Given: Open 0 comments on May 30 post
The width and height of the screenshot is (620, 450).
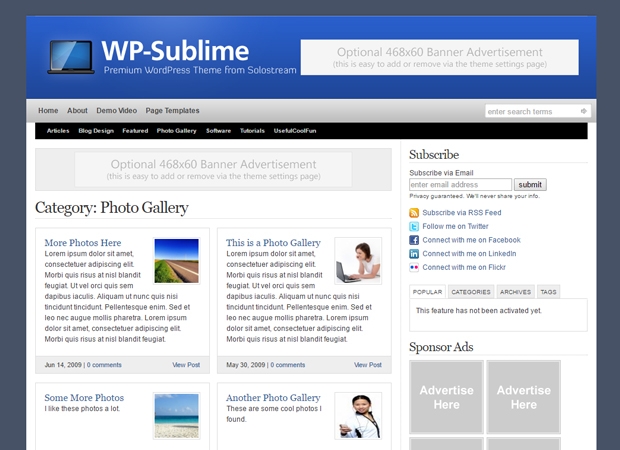Looking at the screenshot, I should pos(288,365).
